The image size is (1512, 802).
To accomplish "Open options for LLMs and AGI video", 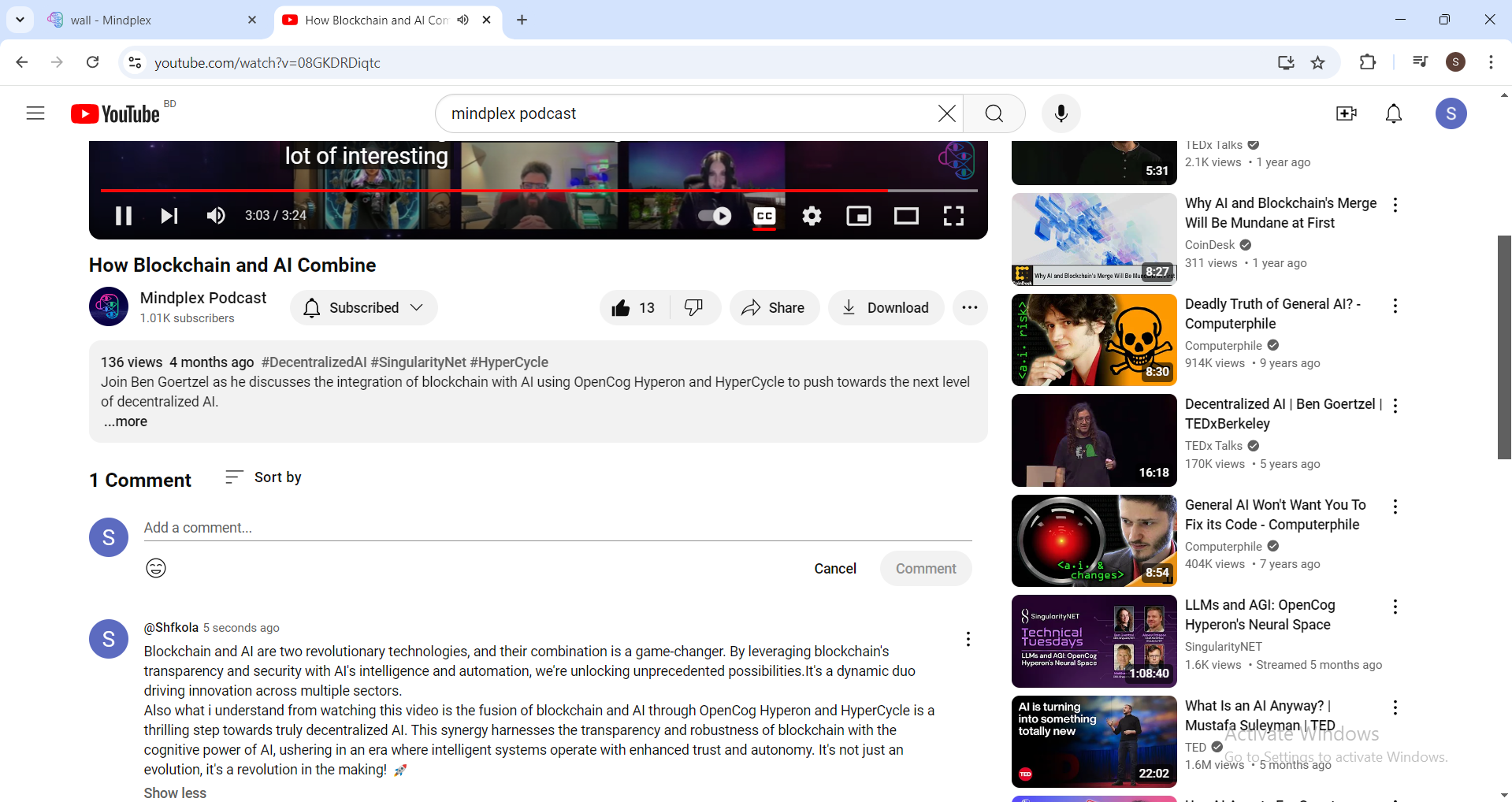I will pyautogui.click(x=1395, y=607).
